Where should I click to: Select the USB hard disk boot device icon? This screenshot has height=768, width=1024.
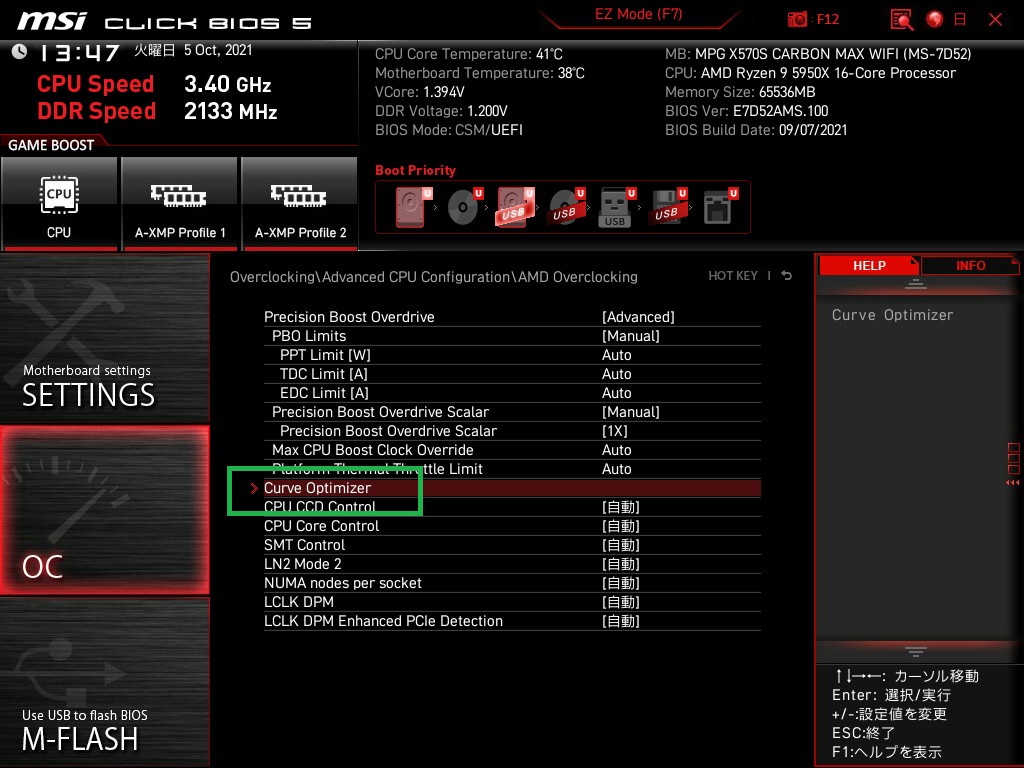click(516, 207)
